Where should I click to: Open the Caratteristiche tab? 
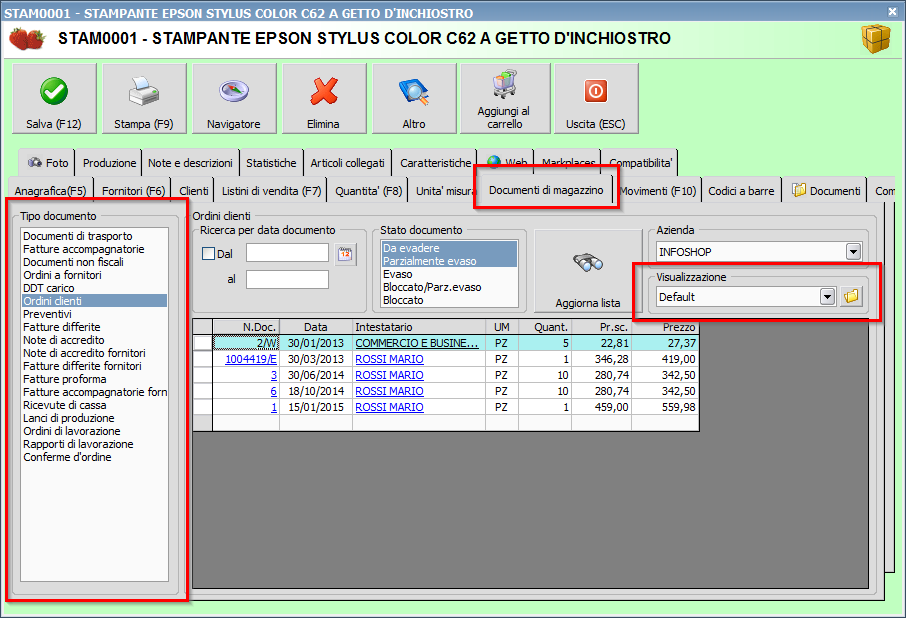[436, 163]
